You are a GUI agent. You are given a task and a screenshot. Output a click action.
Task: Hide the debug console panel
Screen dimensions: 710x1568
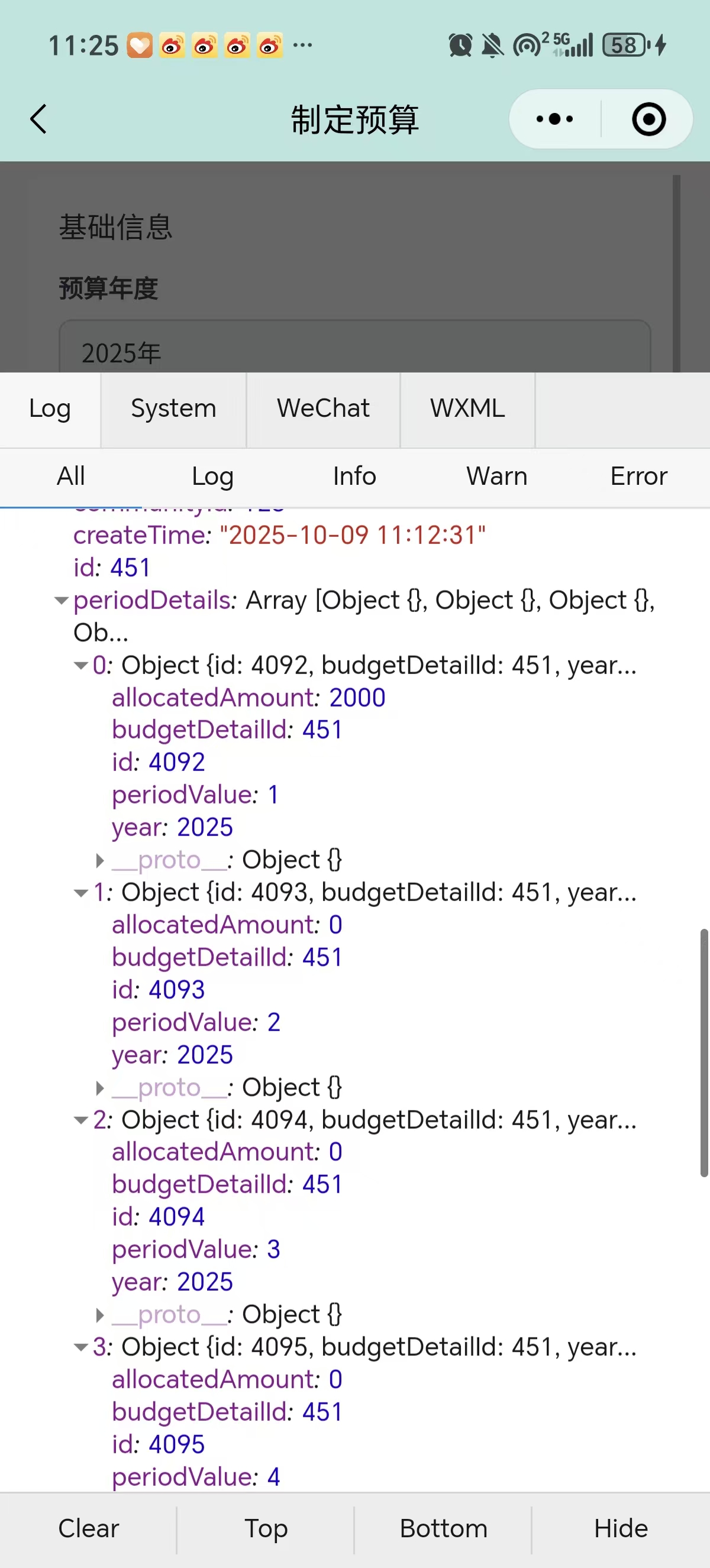tap(621, 1528)
